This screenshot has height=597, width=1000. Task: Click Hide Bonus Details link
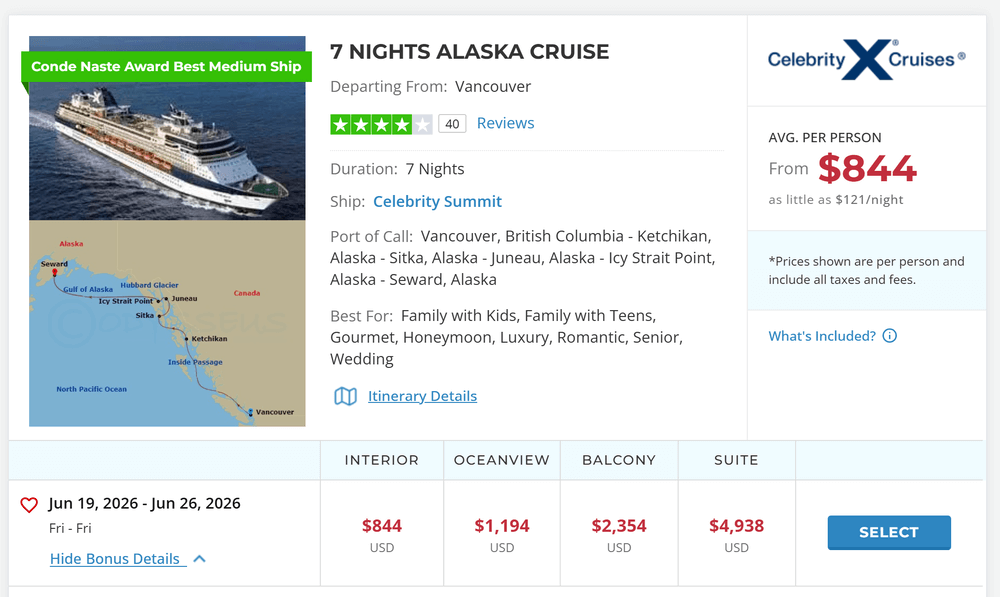(x=115, y=559)
